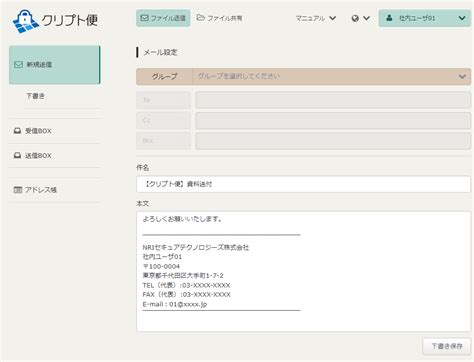474x362 pixels.
Task: Click into the 本文 message body area
Action: (x=303, y=271)
